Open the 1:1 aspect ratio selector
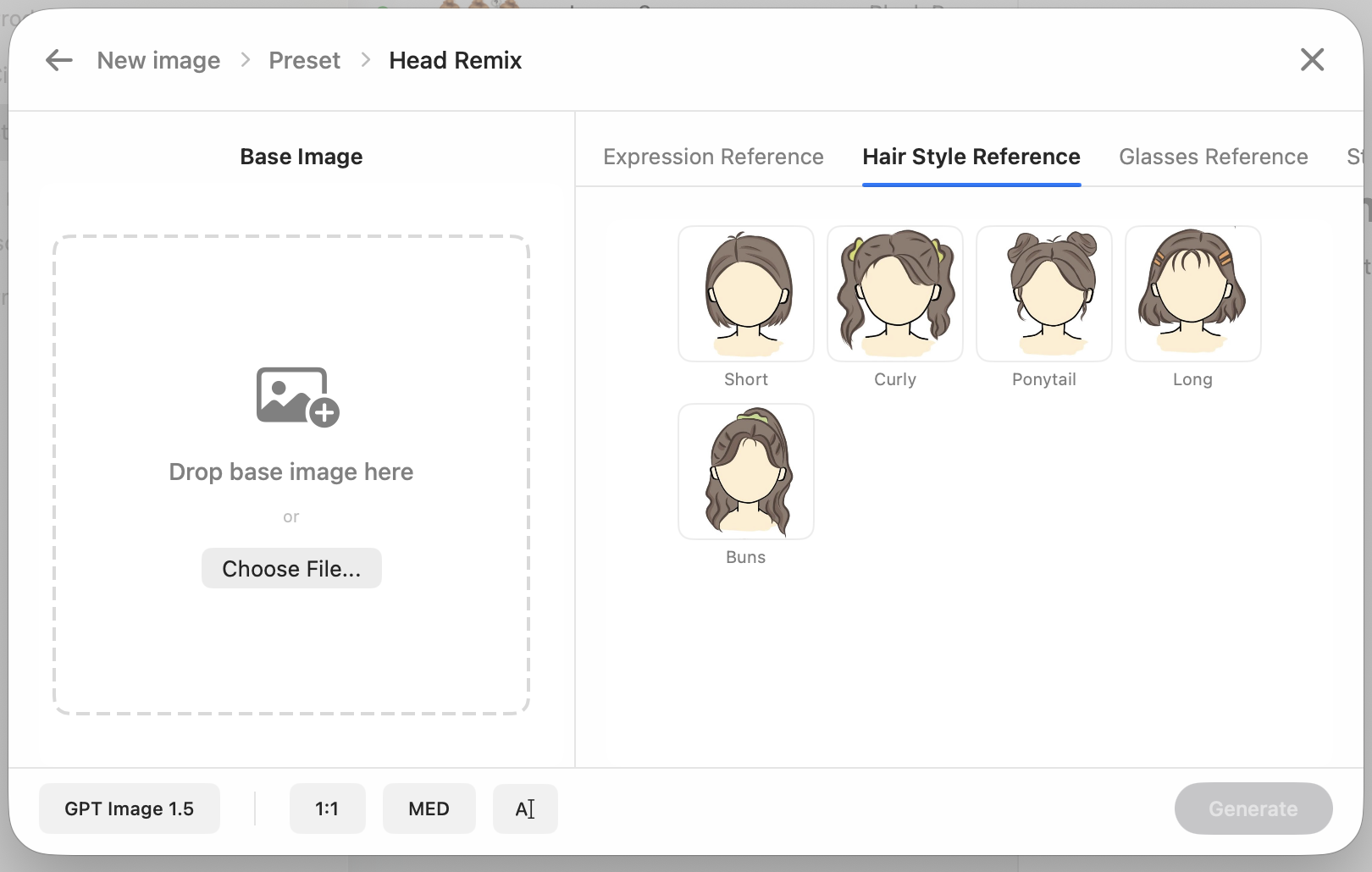Screen dimensions: 1372x872 coord(327,809)
